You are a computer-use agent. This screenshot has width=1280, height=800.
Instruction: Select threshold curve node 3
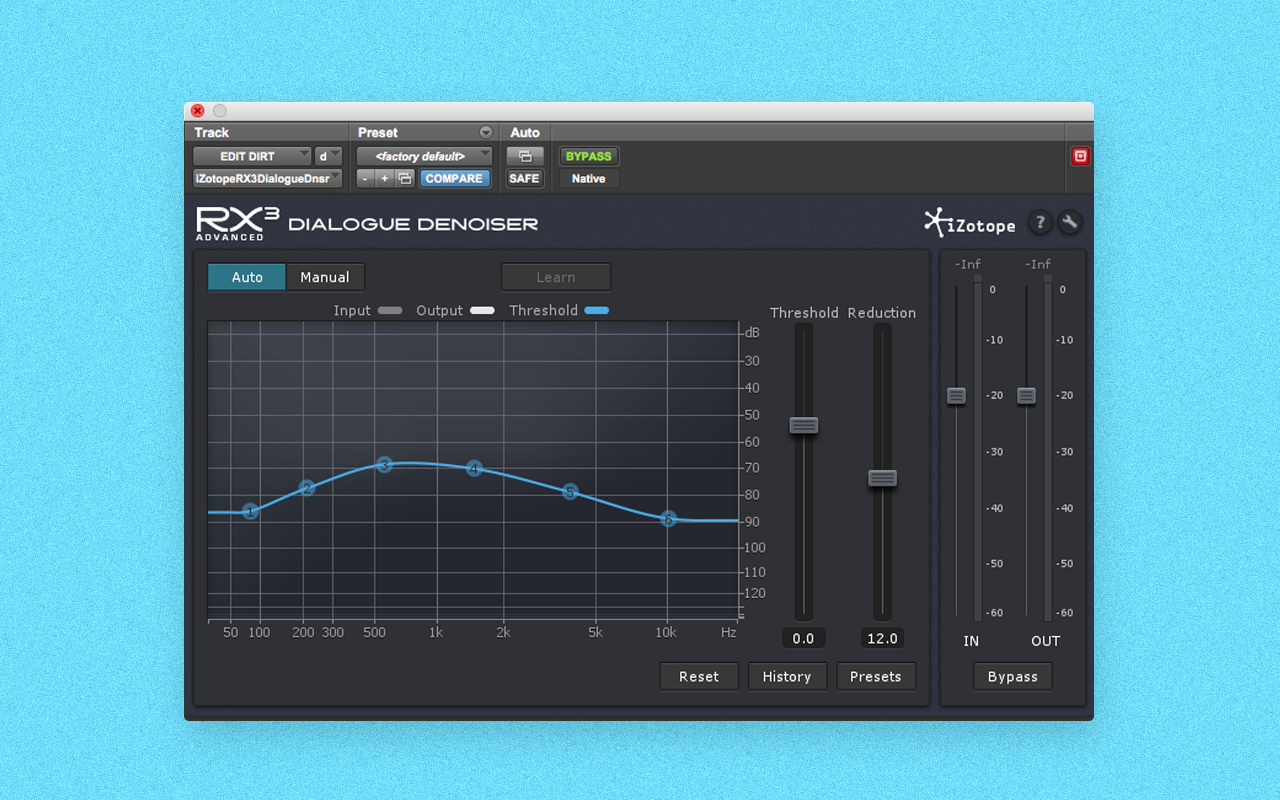click(384, 465)
